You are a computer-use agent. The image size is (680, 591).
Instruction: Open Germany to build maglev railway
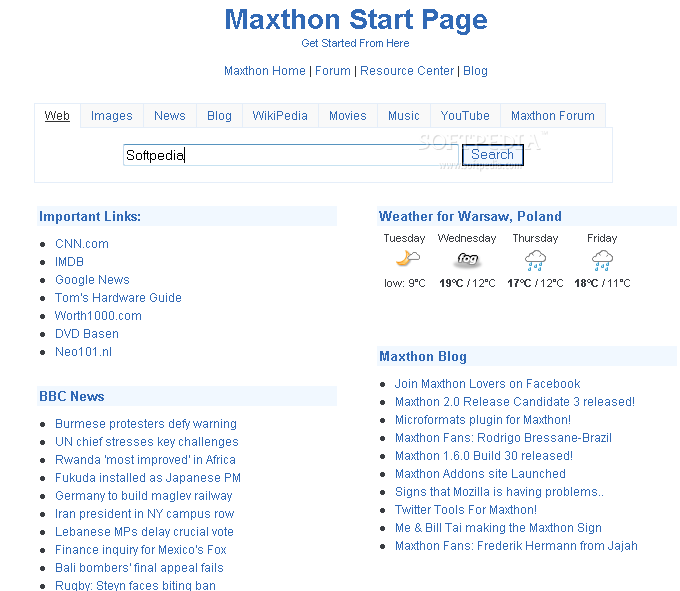pos(144,496)
